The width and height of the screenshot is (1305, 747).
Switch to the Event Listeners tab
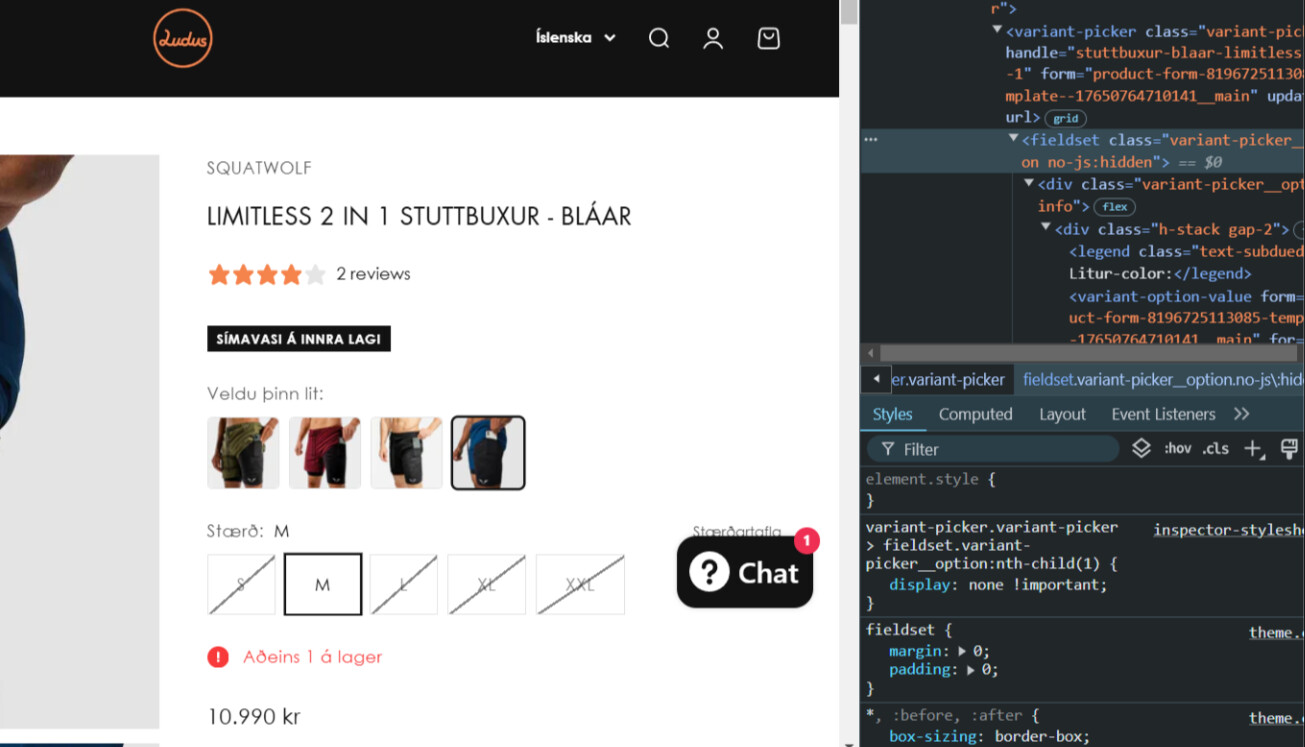(x=1163, y=414)
